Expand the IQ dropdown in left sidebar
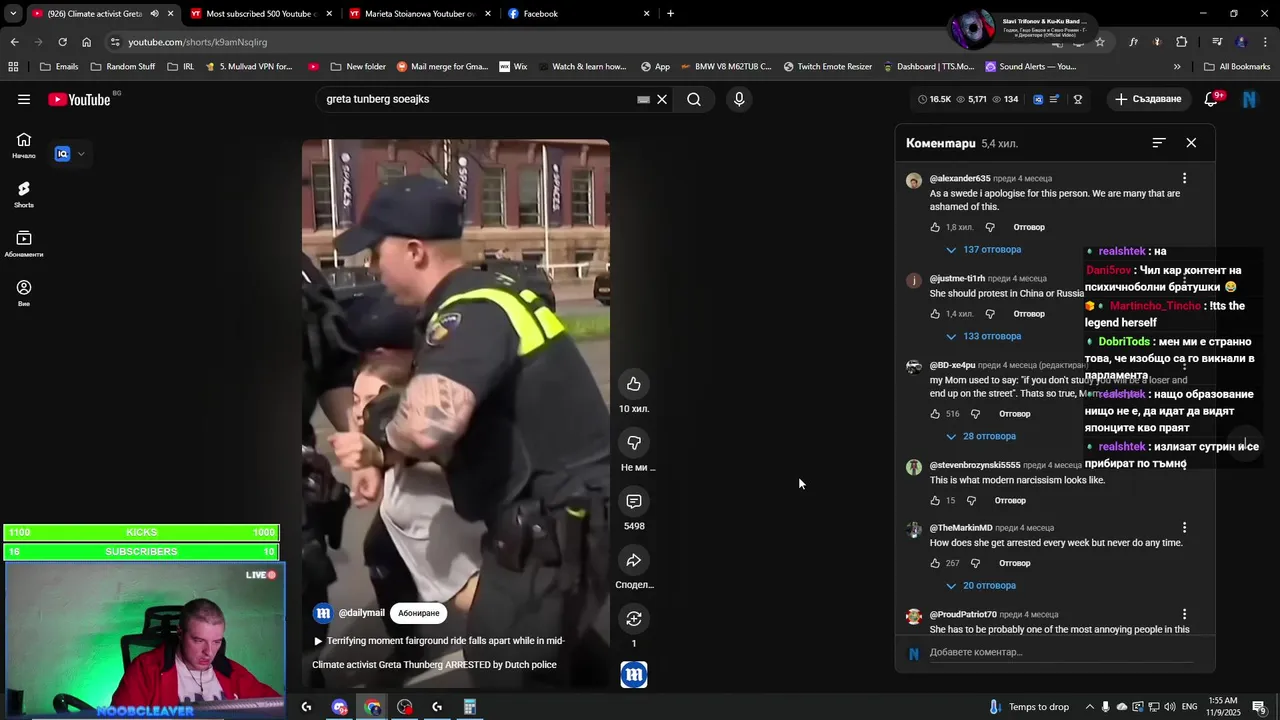 pyautogui.click(x=81, y=154)
